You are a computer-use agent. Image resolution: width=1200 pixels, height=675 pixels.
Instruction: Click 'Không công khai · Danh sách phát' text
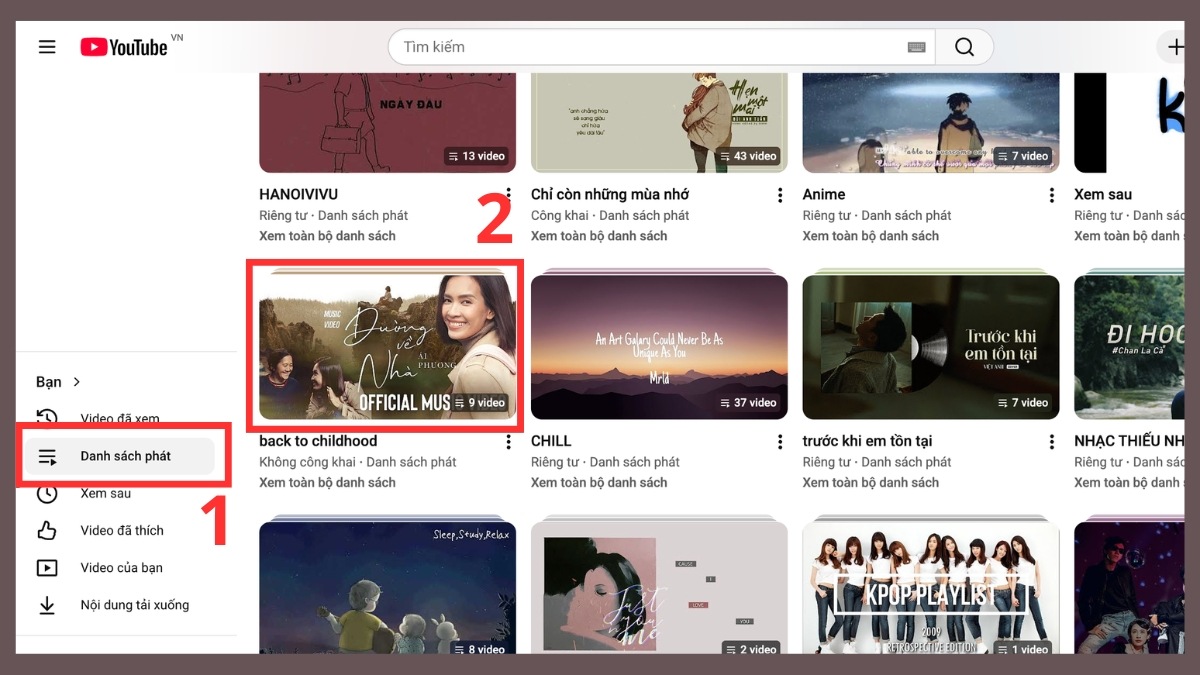[x=358, y=462]
